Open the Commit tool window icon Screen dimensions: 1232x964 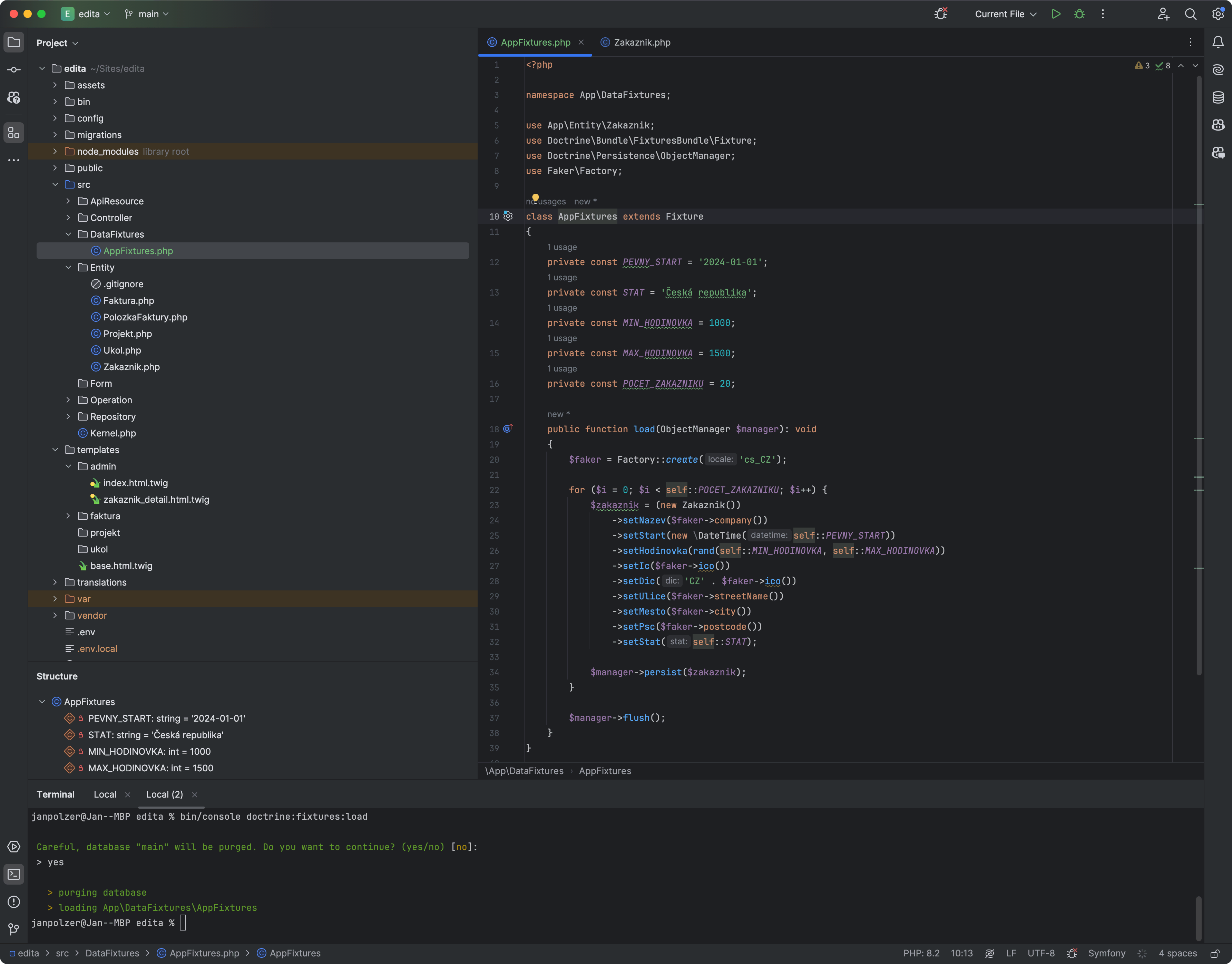point(13,69)
